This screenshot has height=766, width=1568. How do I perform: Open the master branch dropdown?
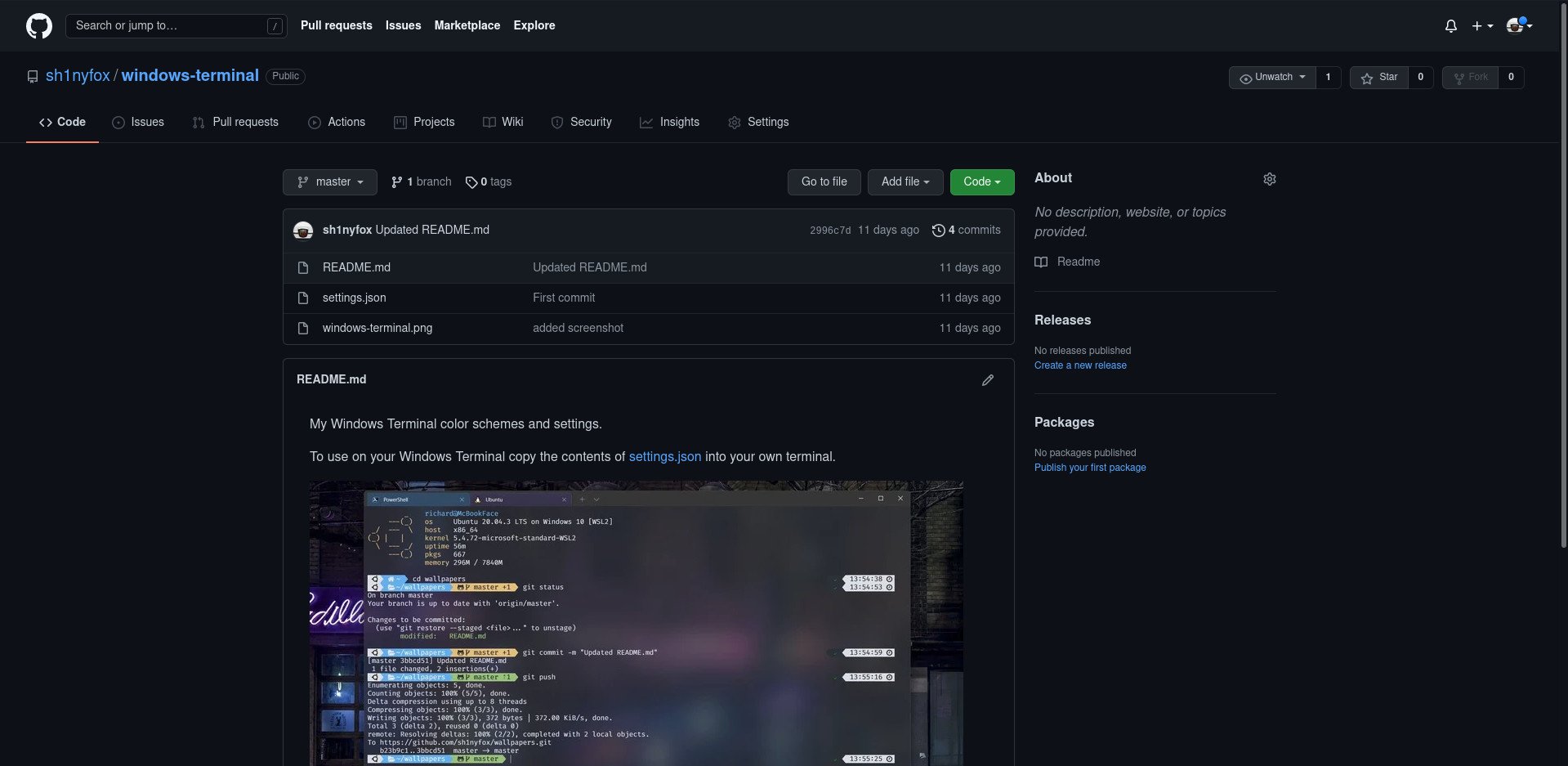tap(329, 181)
